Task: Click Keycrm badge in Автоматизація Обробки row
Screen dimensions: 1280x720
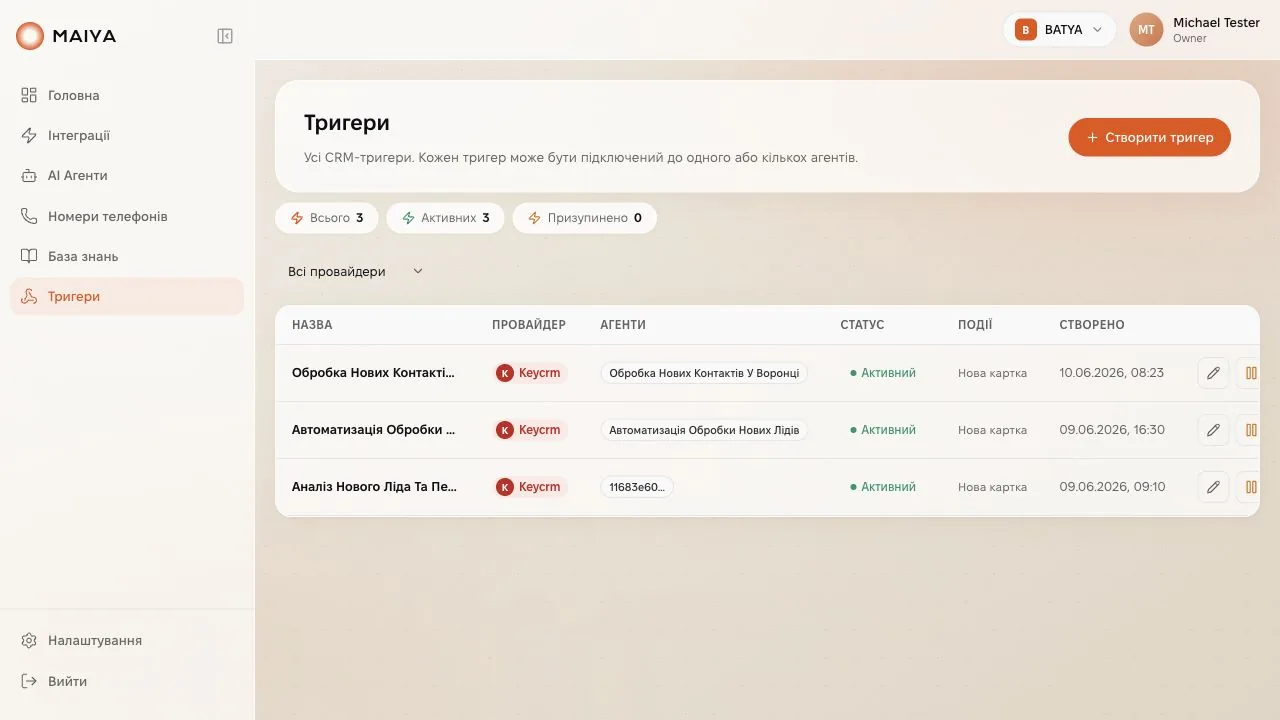Action: coord(530,430)
